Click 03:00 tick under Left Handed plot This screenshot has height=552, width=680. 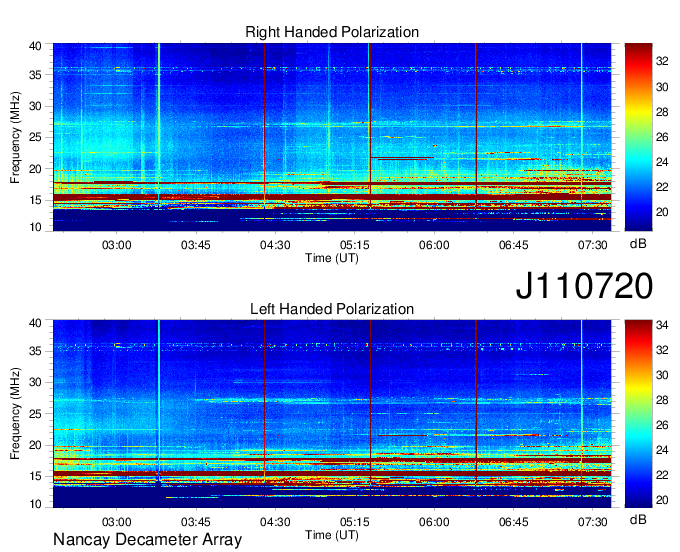tap(116, 521)
